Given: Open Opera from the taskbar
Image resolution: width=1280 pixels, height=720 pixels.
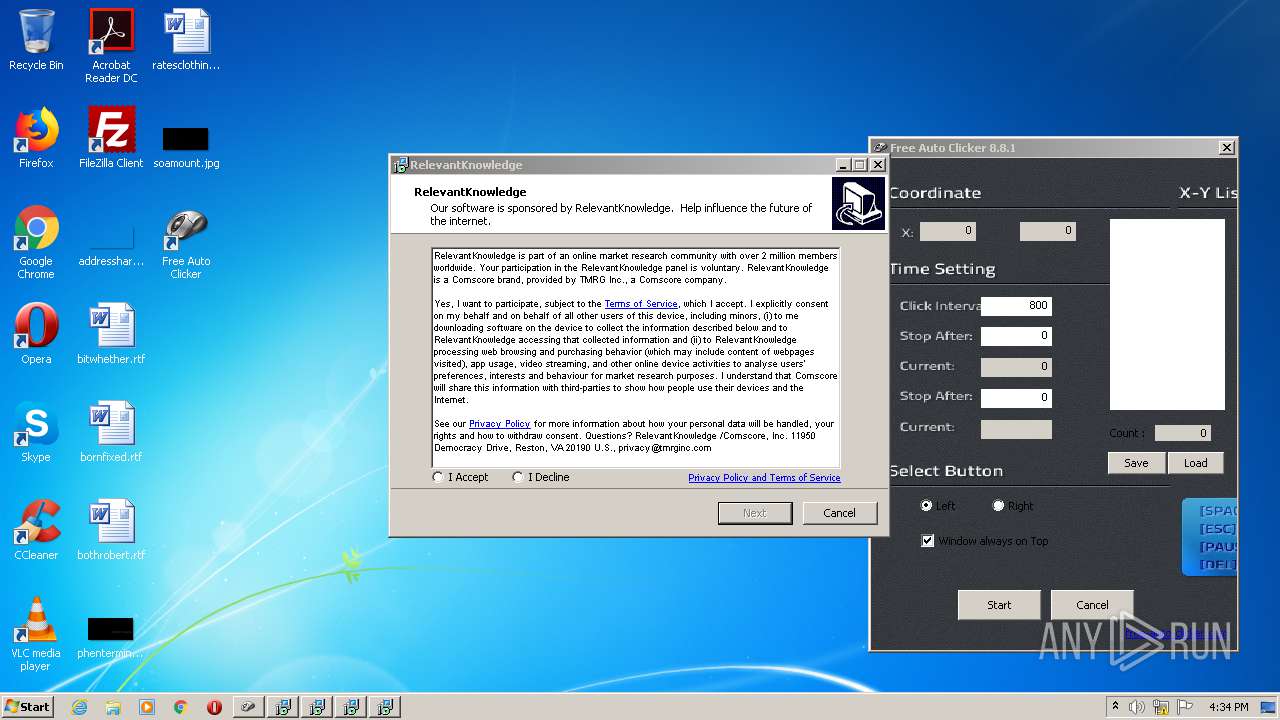Looking at the screenshot, I should pos(214,707).
